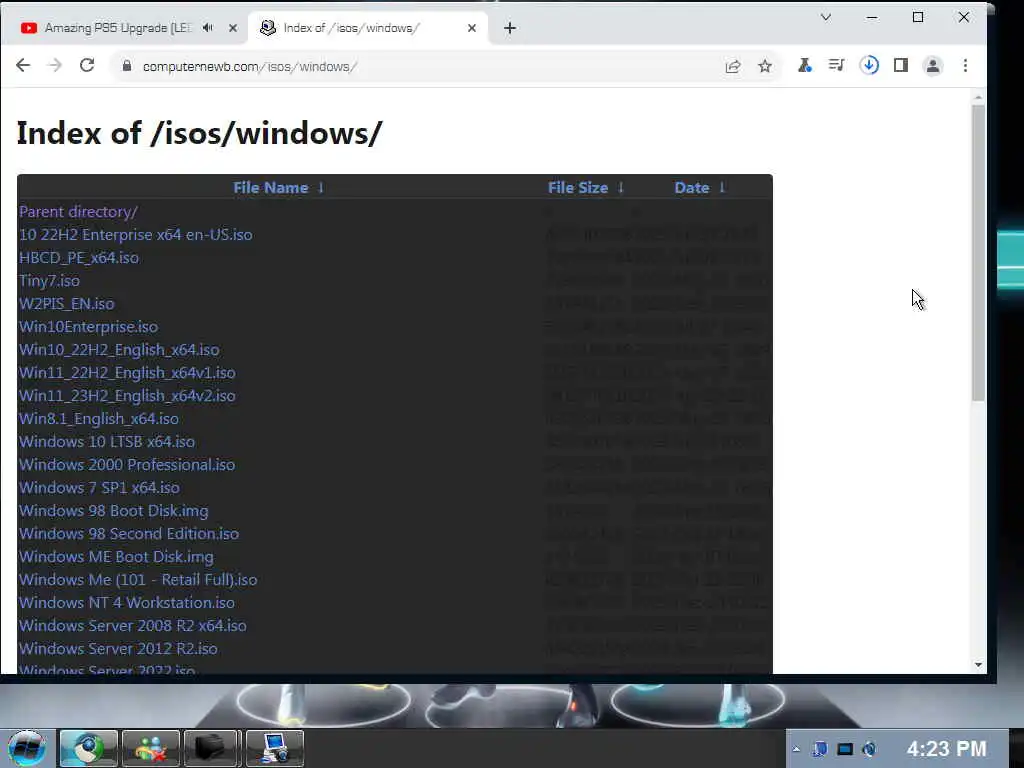Bookmark this page with star
Screen dimensions: 1024x768
pyautogui.click(x=765, y=66)
